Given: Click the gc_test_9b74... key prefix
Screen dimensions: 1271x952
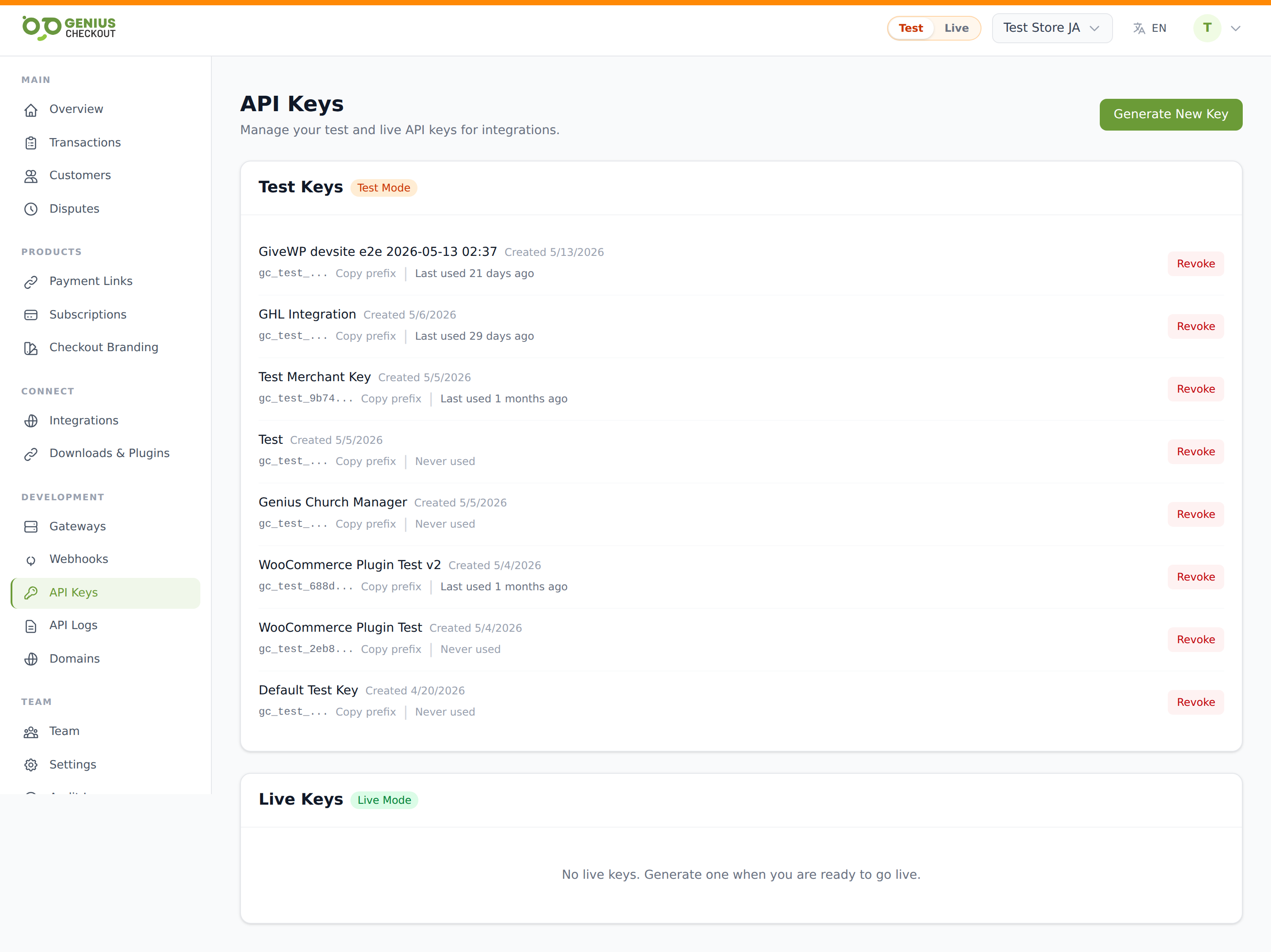Looking at the screenshot, I should 306,398.
